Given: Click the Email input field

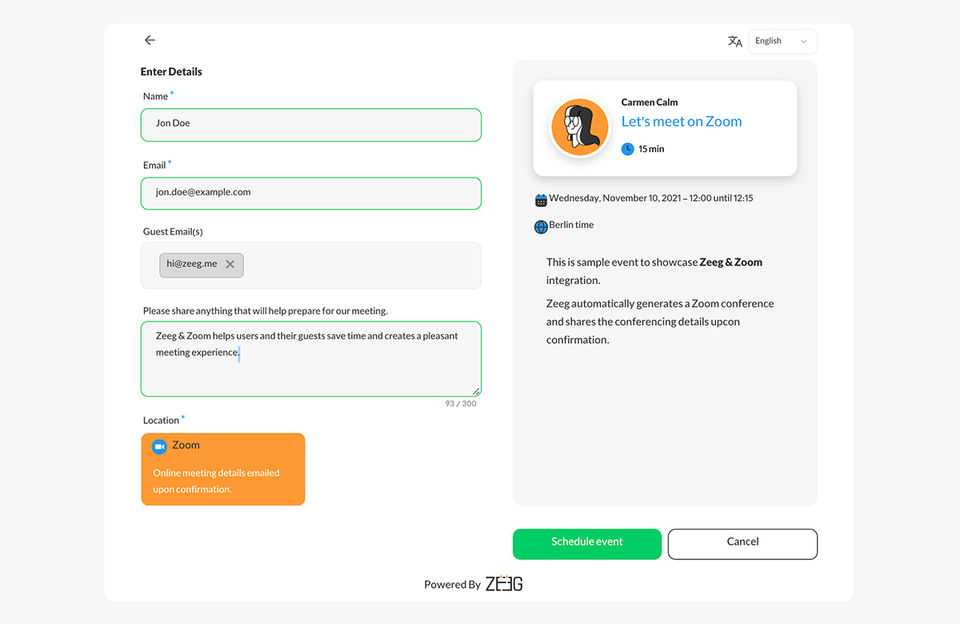Looking at the screenshot, I should 310,193.
